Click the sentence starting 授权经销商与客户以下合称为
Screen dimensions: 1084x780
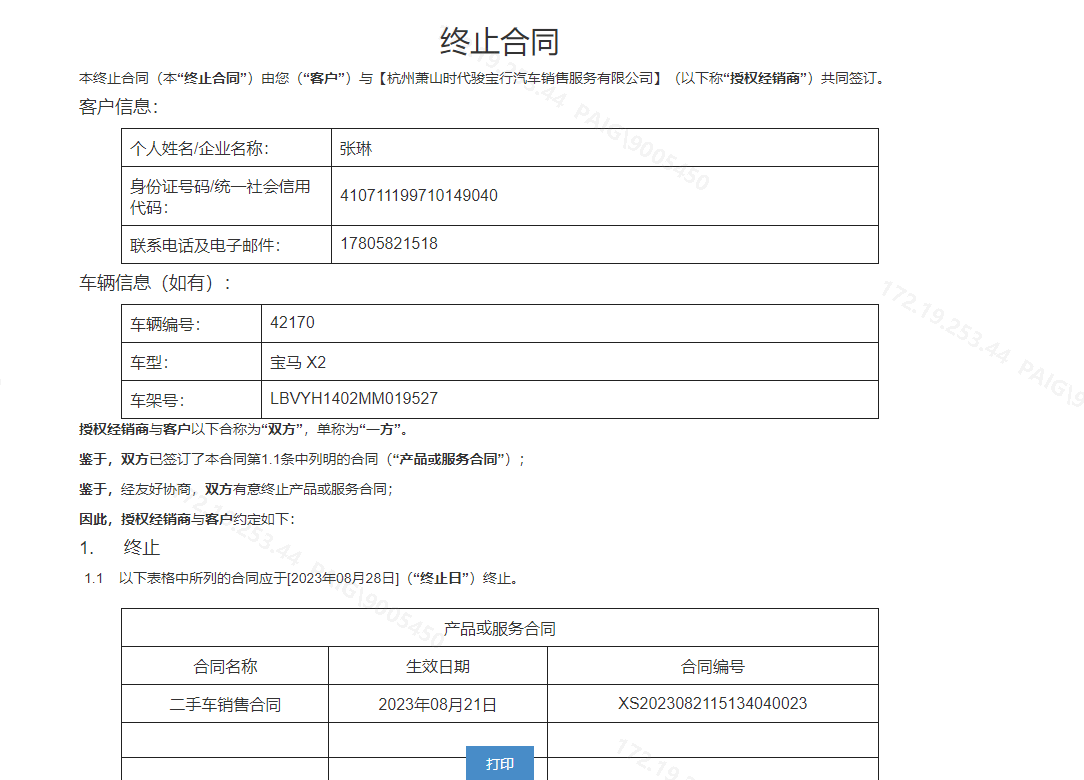[x=244, y=429]
